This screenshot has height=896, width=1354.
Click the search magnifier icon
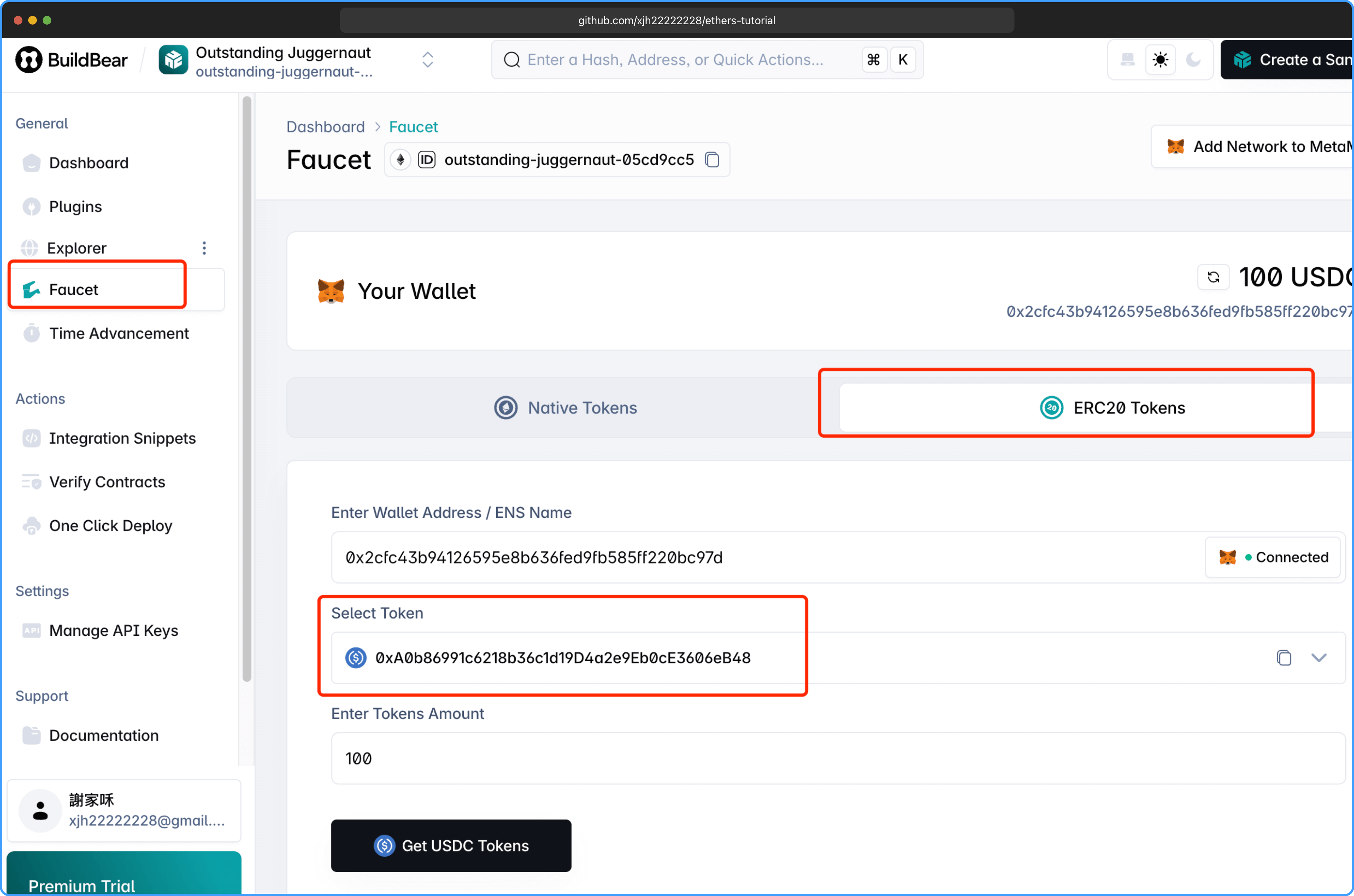coord(511,59)
